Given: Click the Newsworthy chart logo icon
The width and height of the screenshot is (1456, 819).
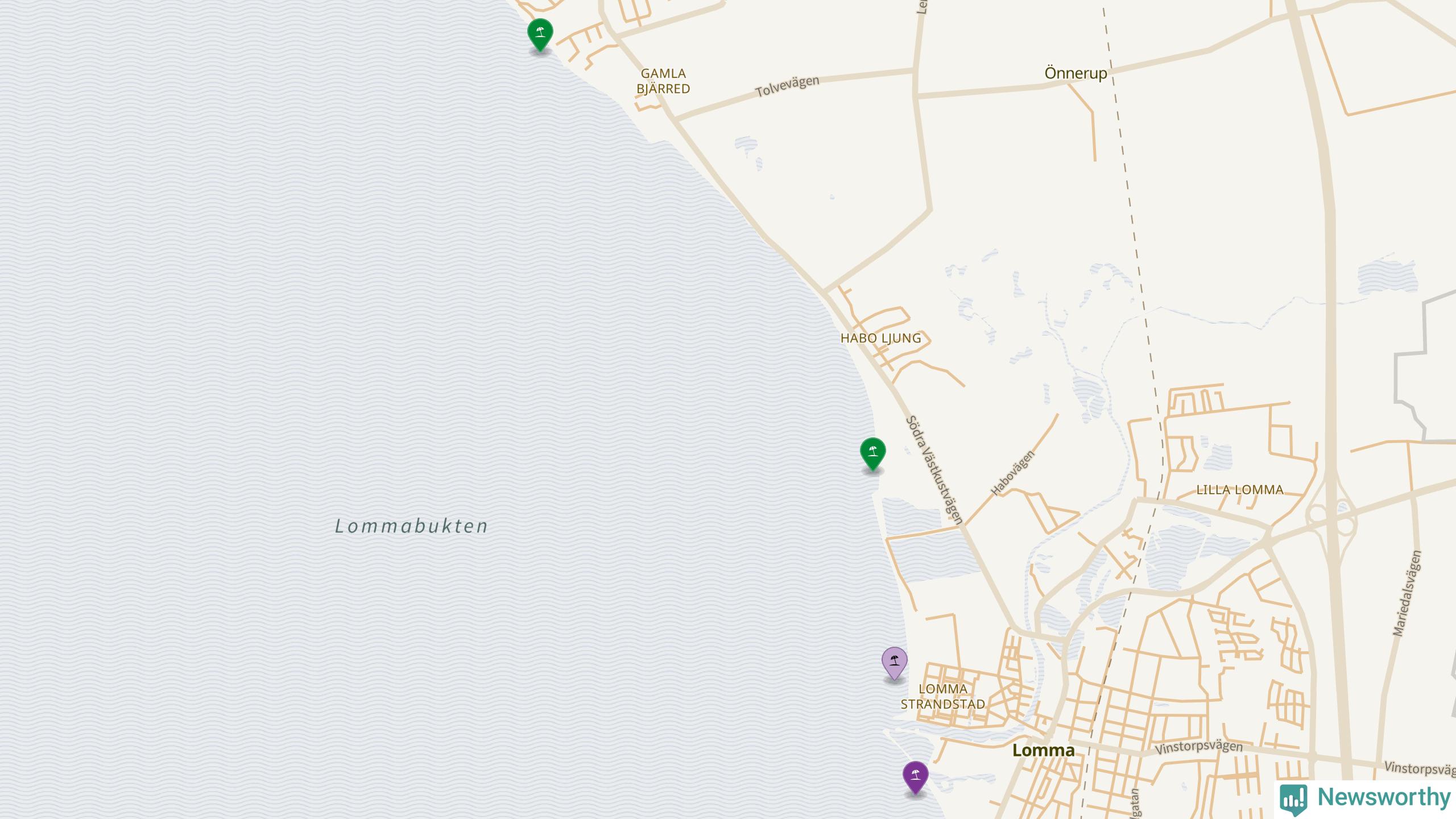Looking at the screenshot, I should click(1293, 799).
